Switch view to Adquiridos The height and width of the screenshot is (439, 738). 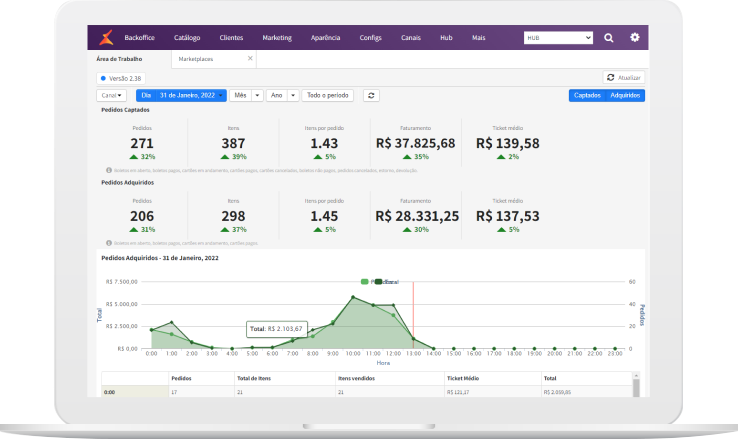point(626,95)
